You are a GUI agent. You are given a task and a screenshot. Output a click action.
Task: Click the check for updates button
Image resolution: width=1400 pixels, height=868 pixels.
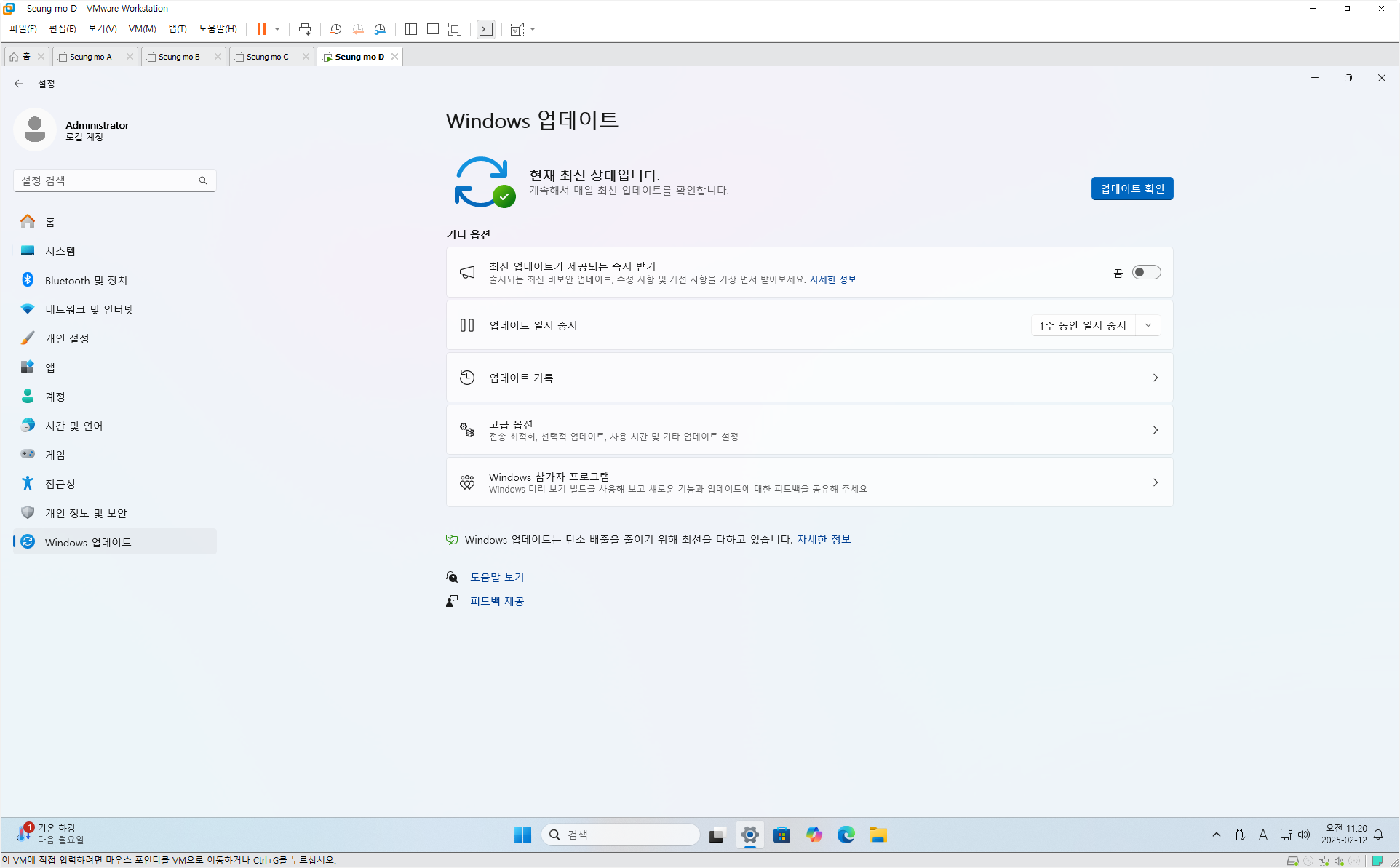pos(1131,188)
